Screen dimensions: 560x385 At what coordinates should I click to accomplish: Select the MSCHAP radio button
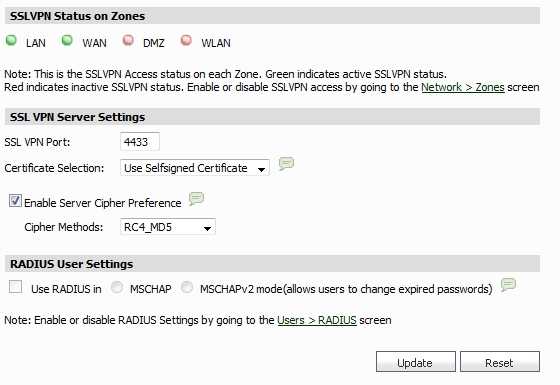[x=117, y=287]
